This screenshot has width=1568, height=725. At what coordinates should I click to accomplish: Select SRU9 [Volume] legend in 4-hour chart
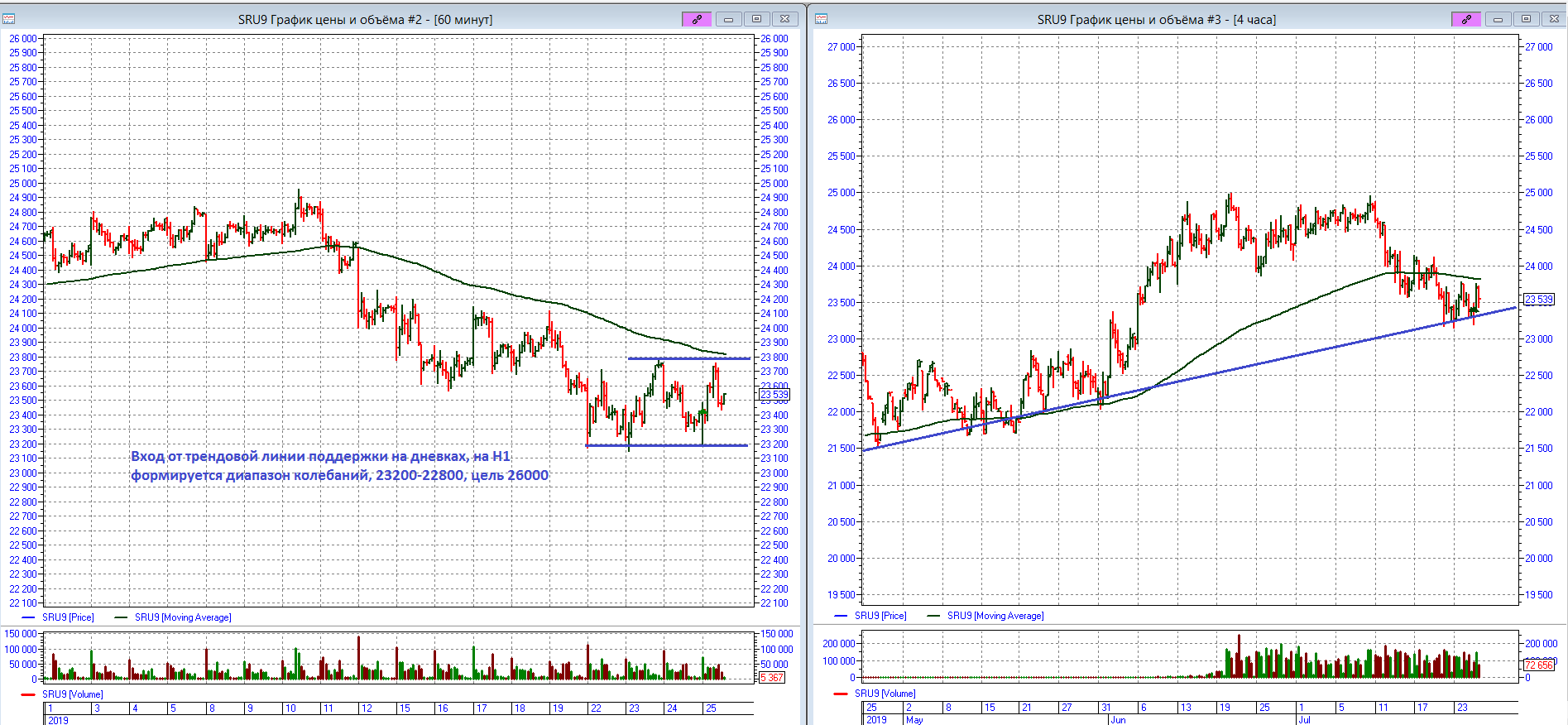[x=885, y=694]
